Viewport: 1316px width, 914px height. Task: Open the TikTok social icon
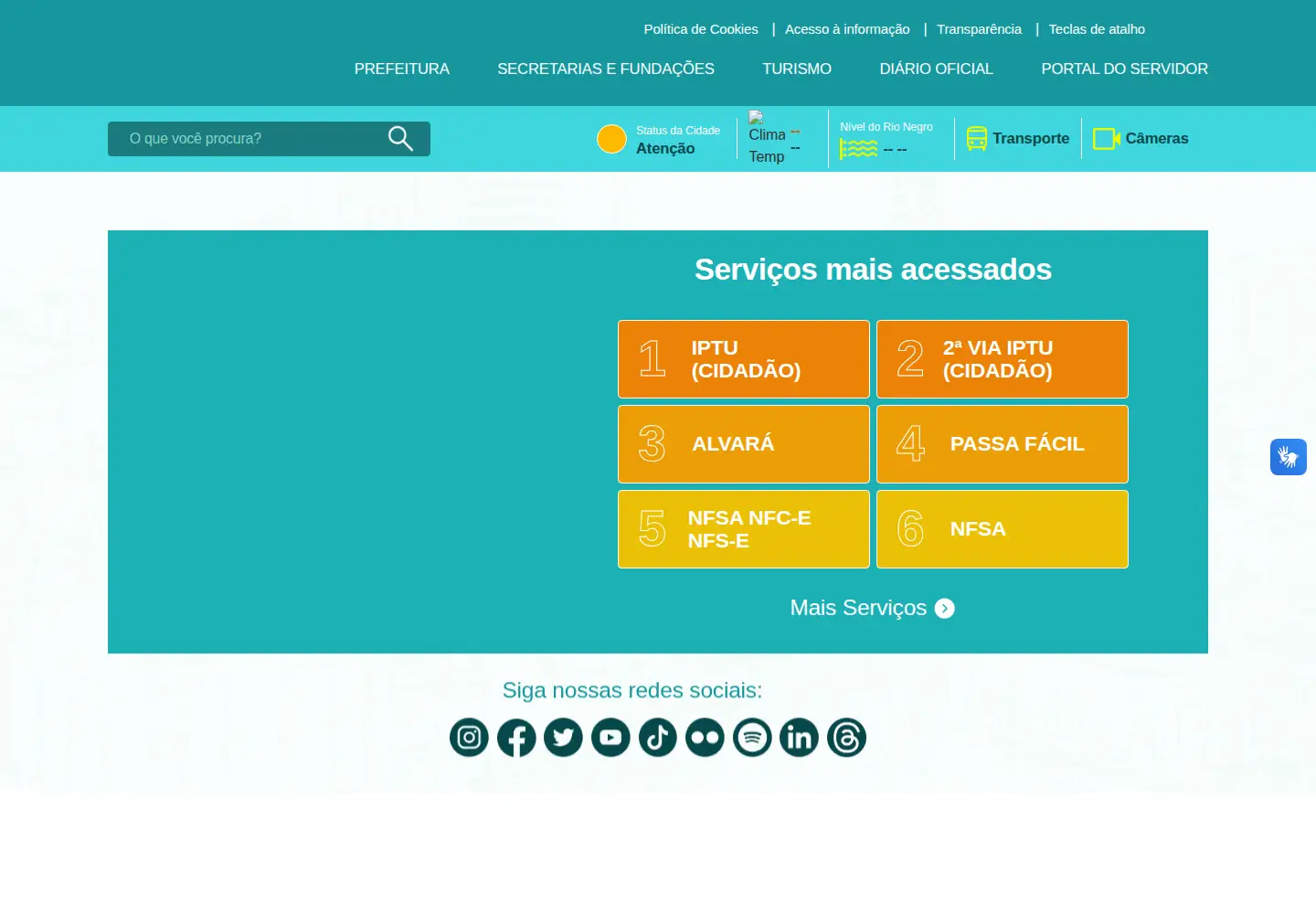(x=657, y=738)
